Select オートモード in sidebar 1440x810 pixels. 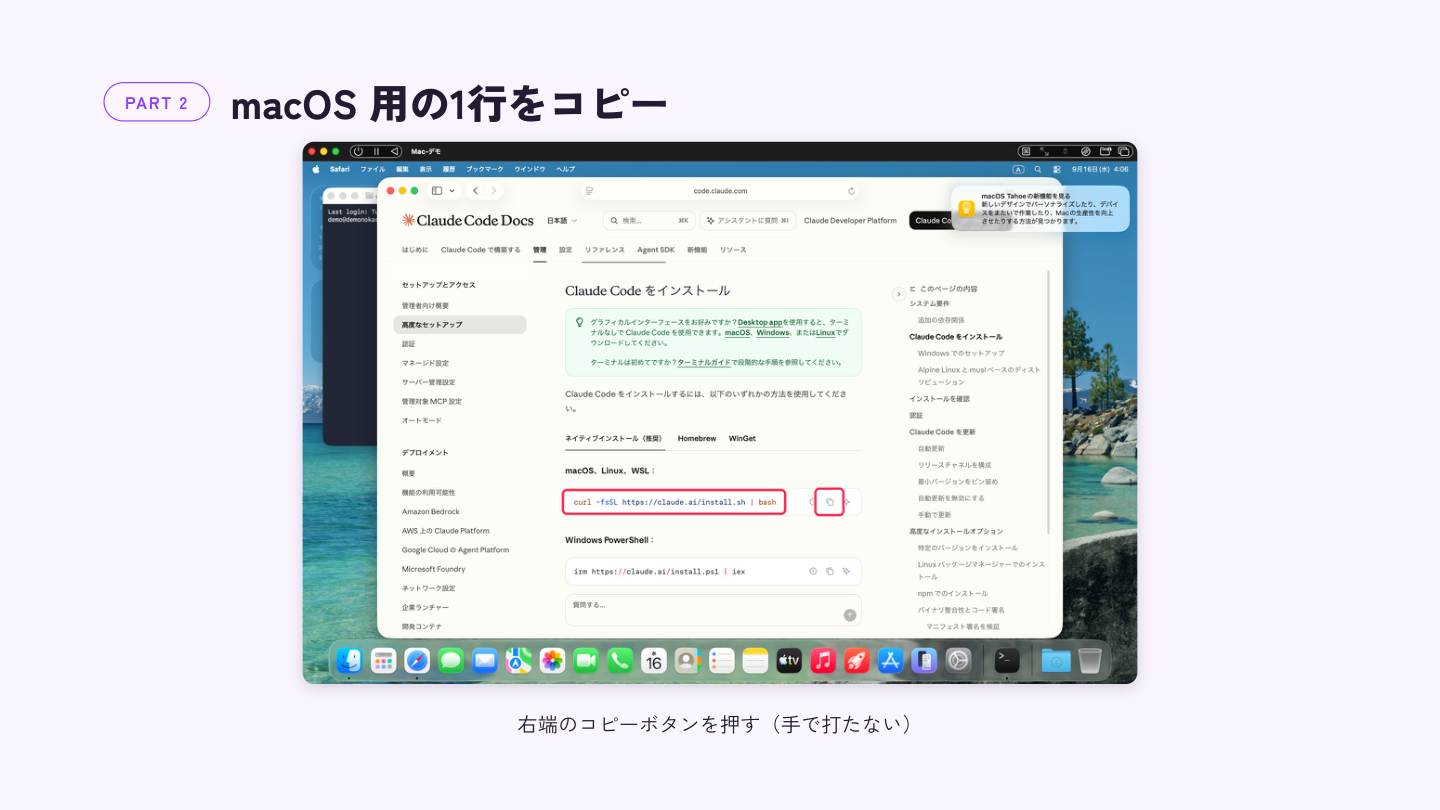coord(422,421)
